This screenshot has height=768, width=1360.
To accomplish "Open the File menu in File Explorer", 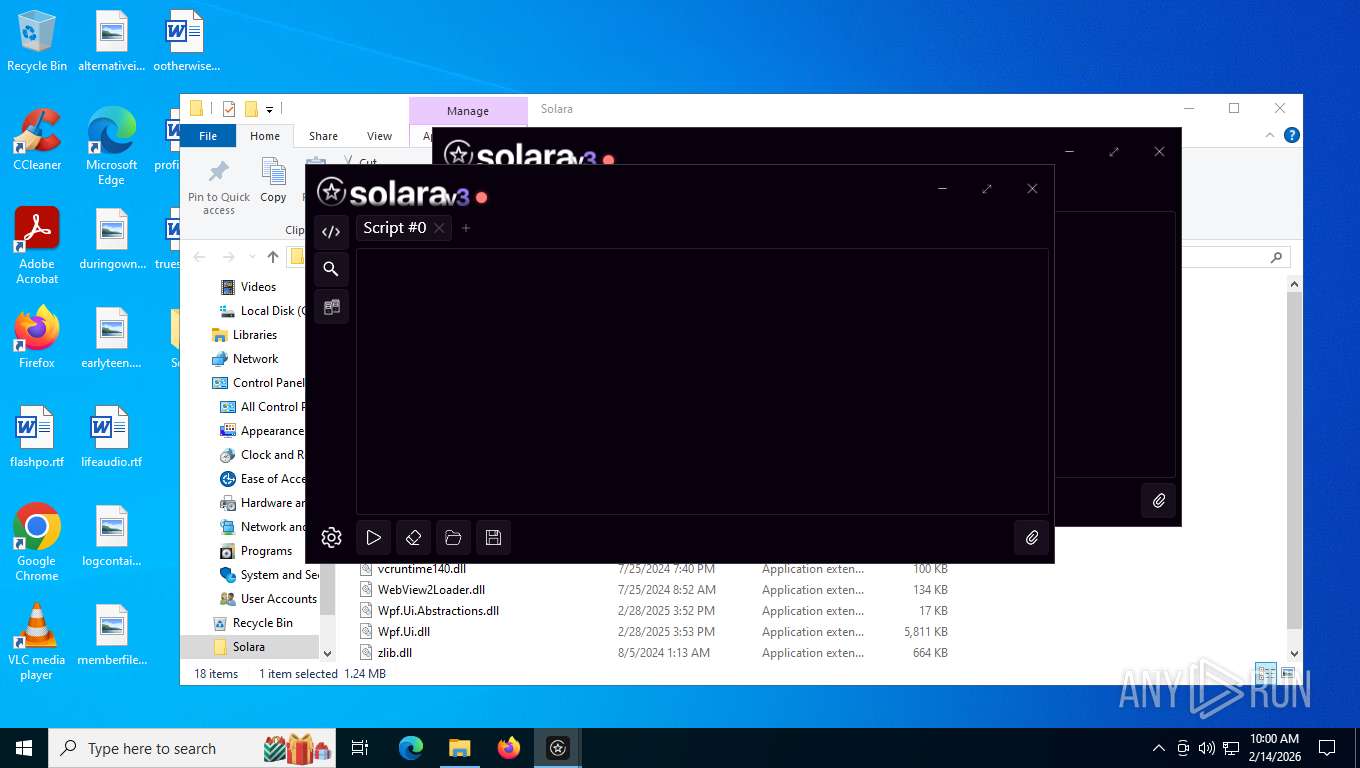I will [208, 136].
